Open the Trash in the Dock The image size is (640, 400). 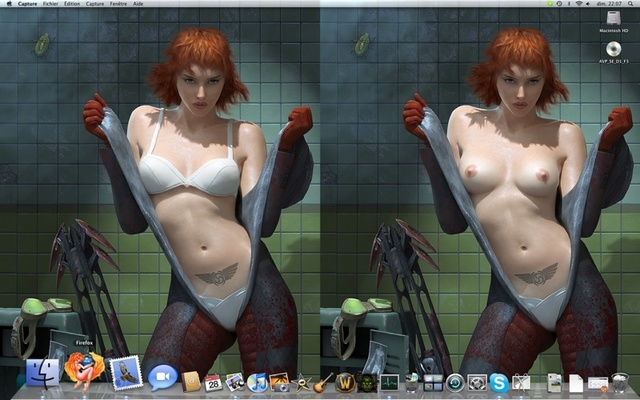(x=620, y=382)
